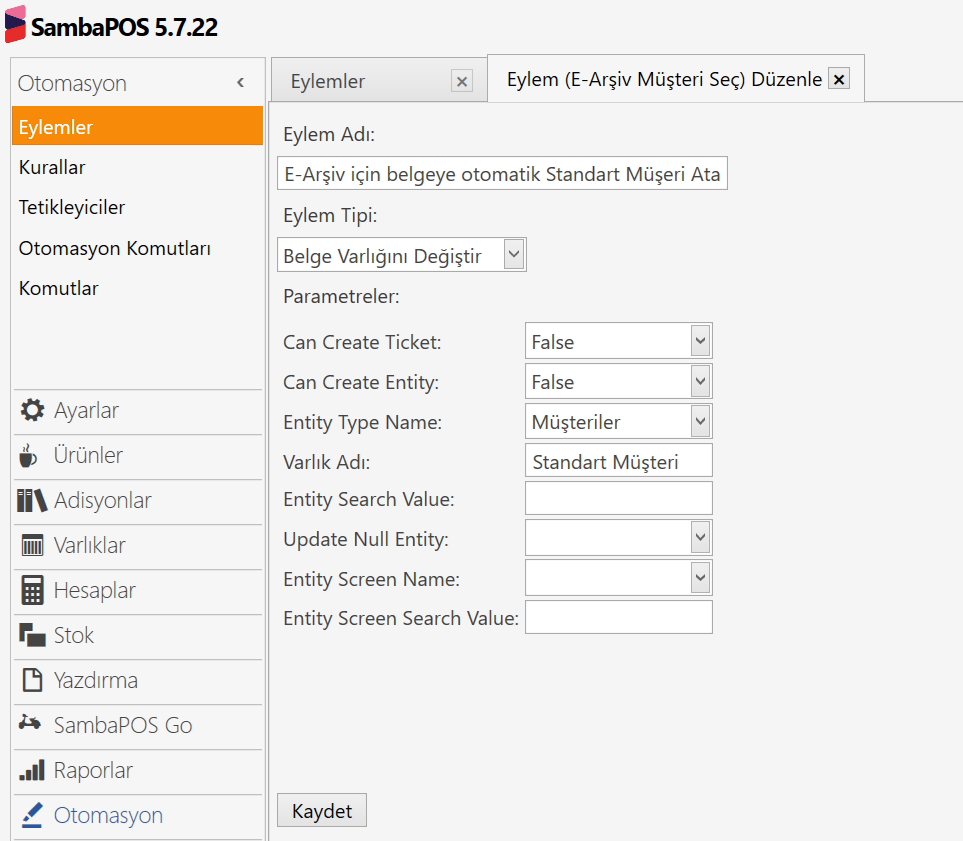Open Varlıklar using its sidebar icon
The image size is (963, 841).
click(x=32, y=546)
